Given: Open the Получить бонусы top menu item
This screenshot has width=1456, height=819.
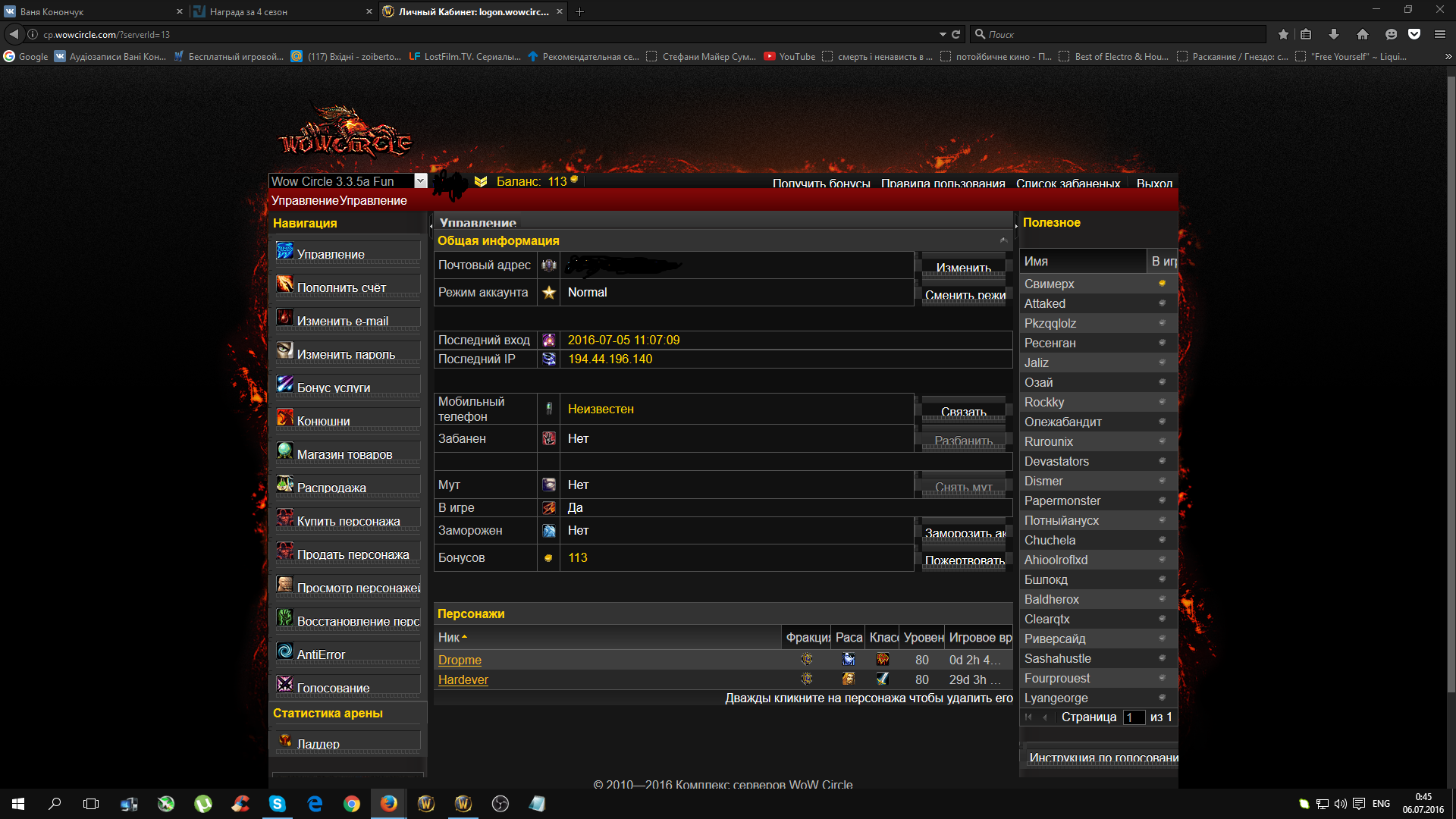Looking at the screenshot, I should (821, 184).
